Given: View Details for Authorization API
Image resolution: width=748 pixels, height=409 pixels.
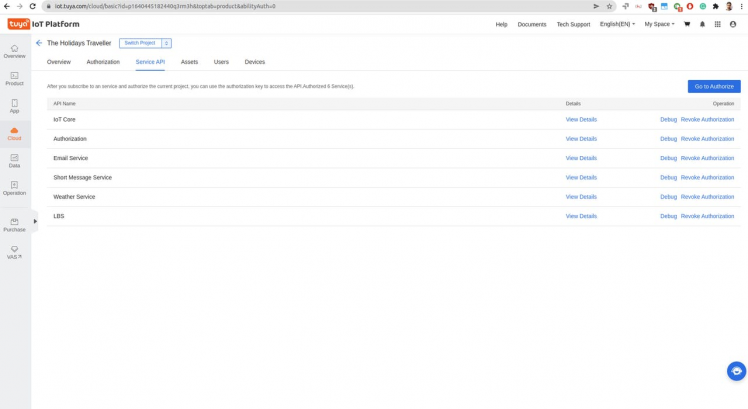Looking at the screenshot, I should 581,139.
